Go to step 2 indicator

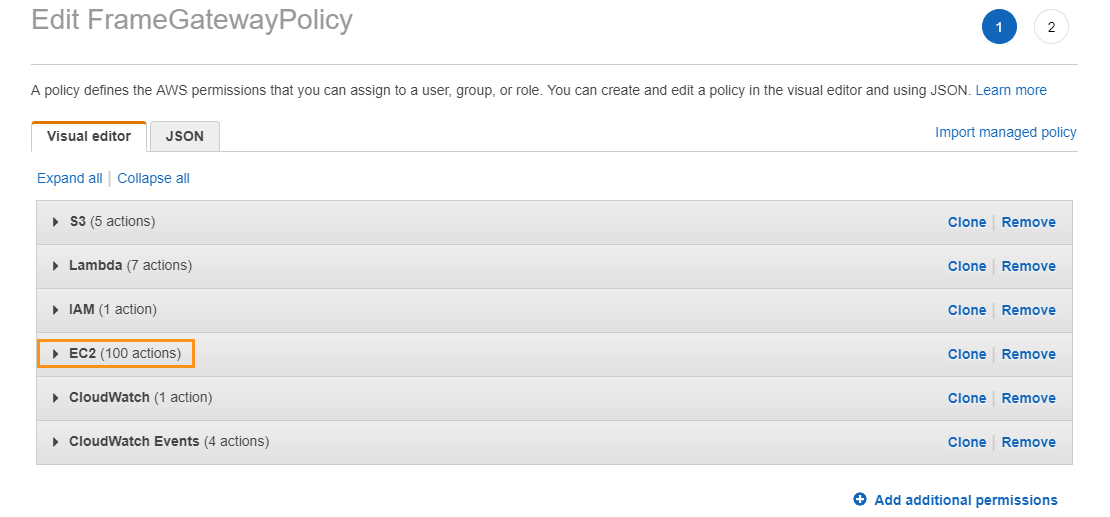[x=1051, y=27]
